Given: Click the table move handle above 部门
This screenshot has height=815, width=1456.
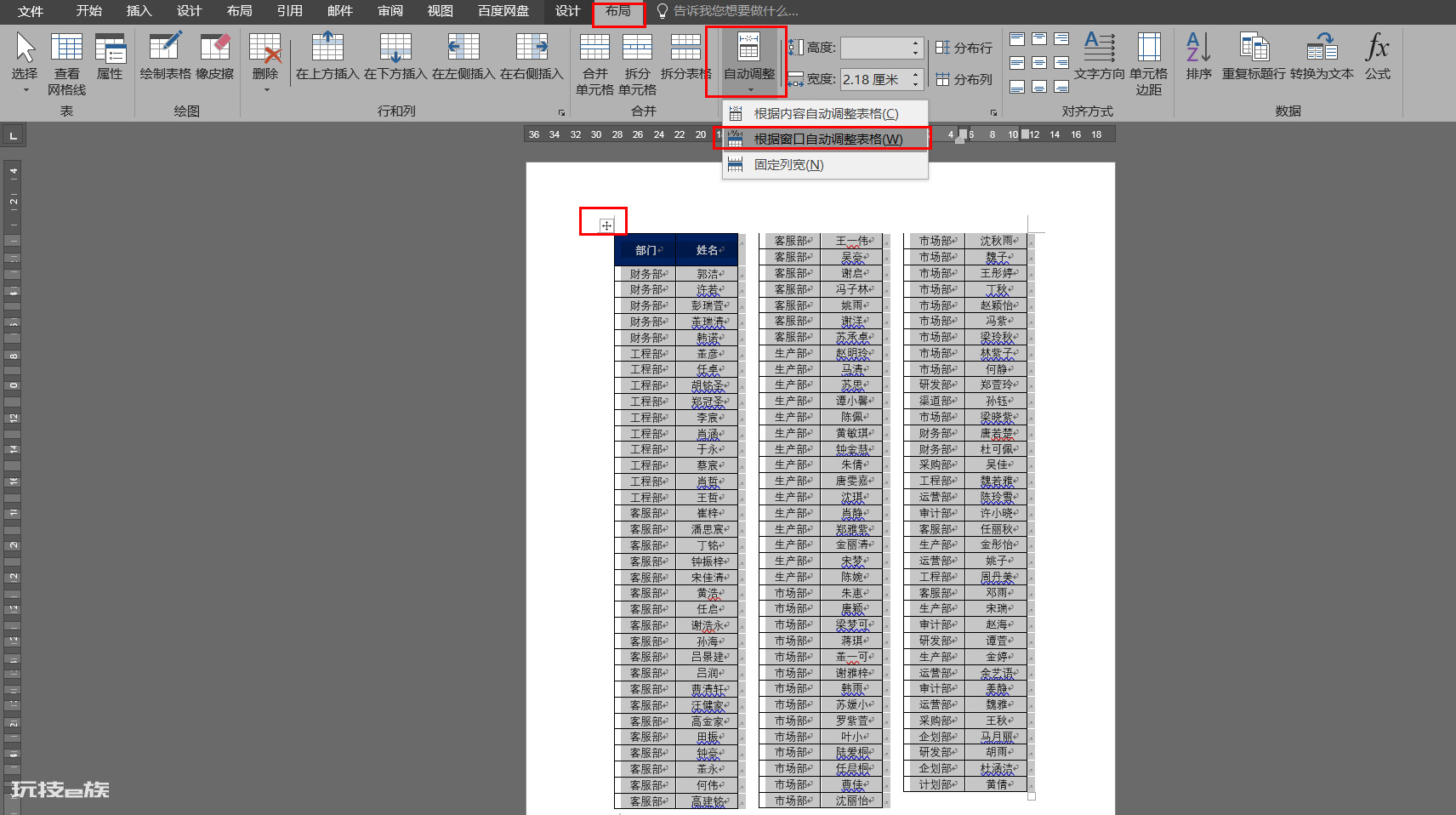Looking at the screenshot, I should [x=606, y=225].
